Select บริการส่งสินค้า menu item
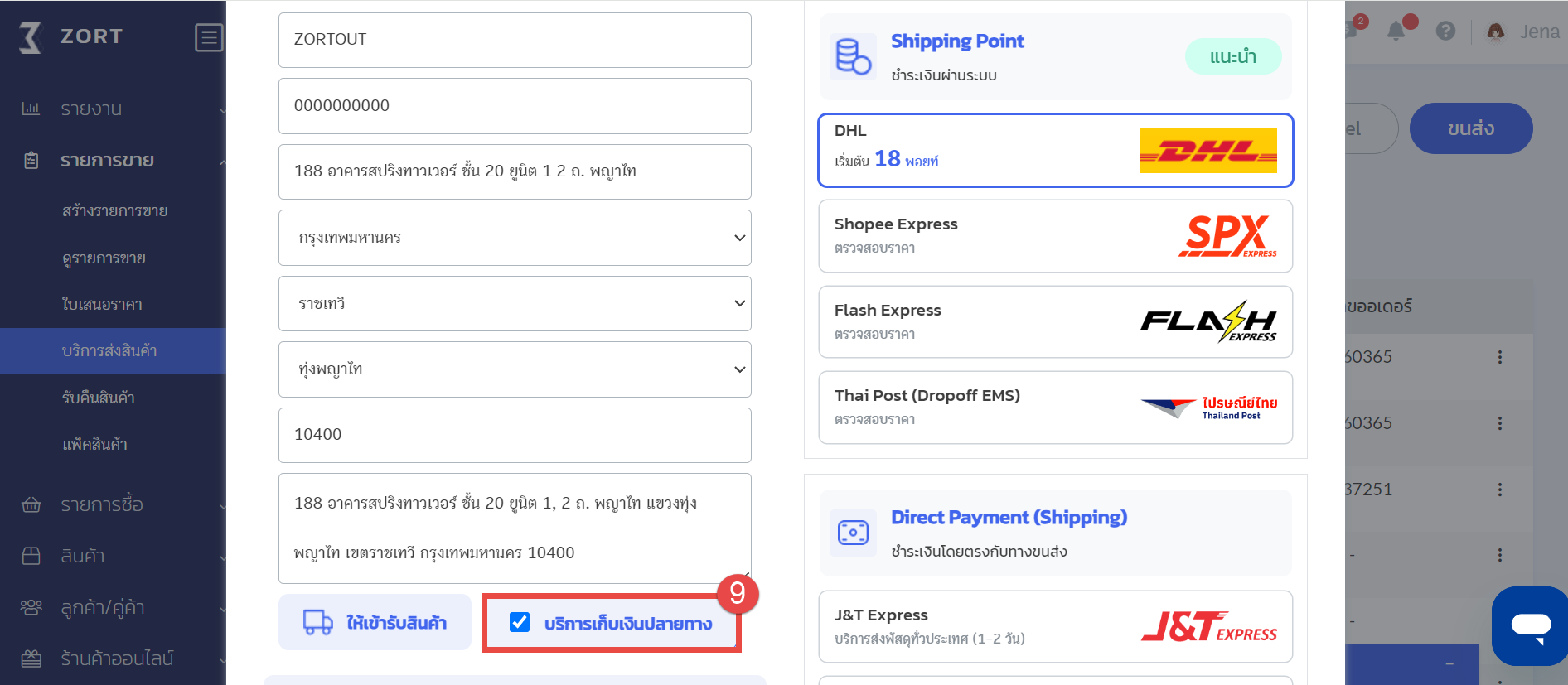1568x685 pixels. (113, 351)
